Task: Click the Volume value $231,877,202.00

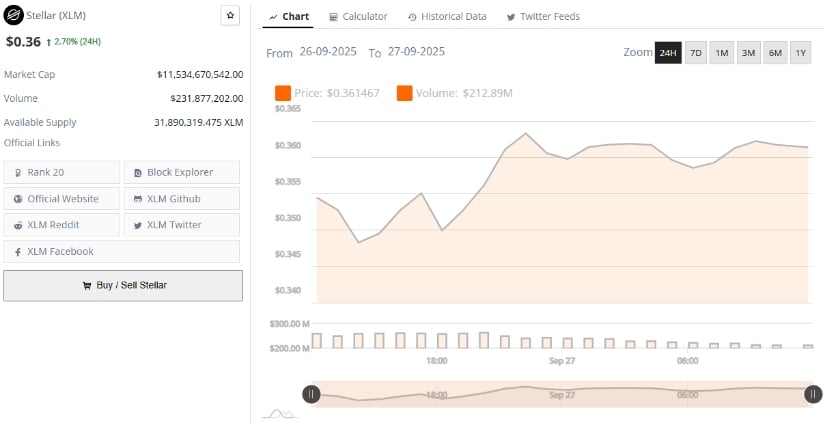Action: coord(207,98)
